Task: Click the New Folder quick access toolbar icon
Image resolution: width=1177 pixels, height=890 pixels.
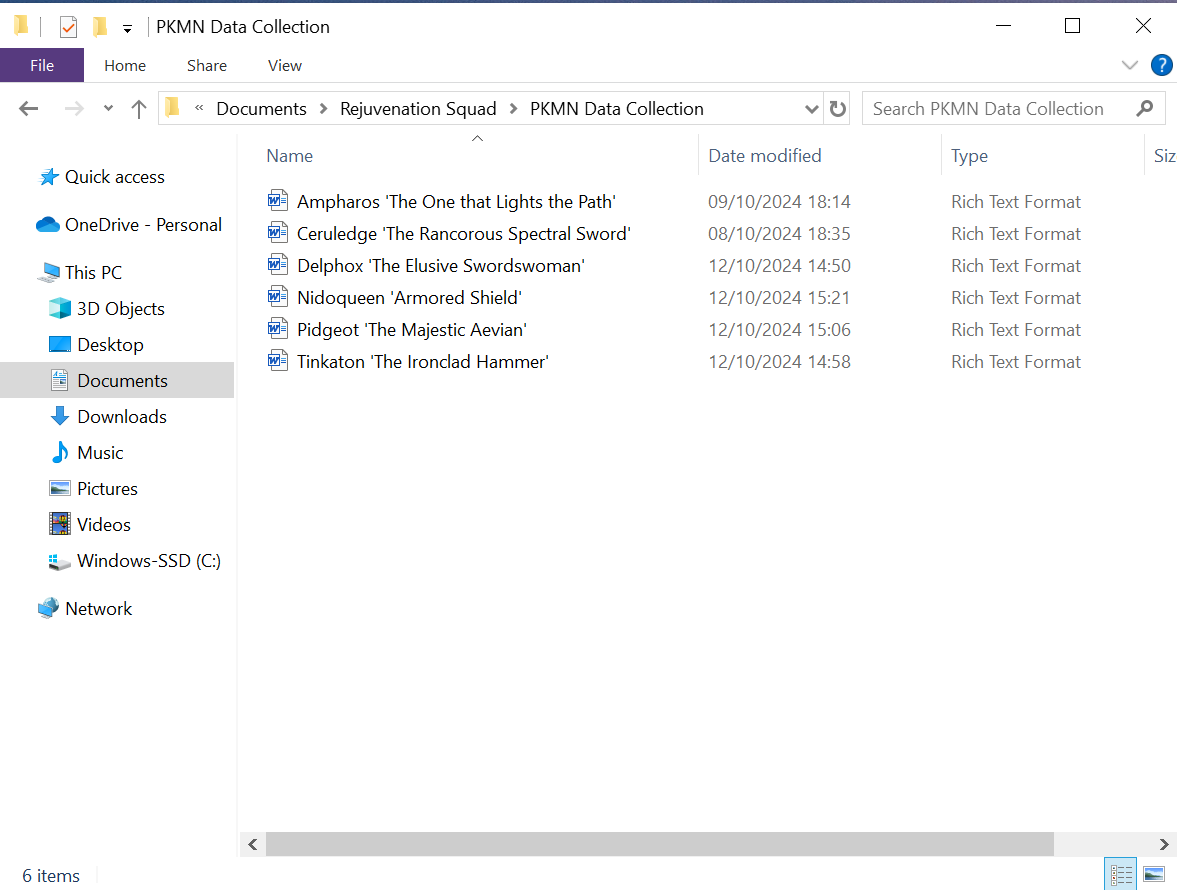Action: (x=99, y=27)
